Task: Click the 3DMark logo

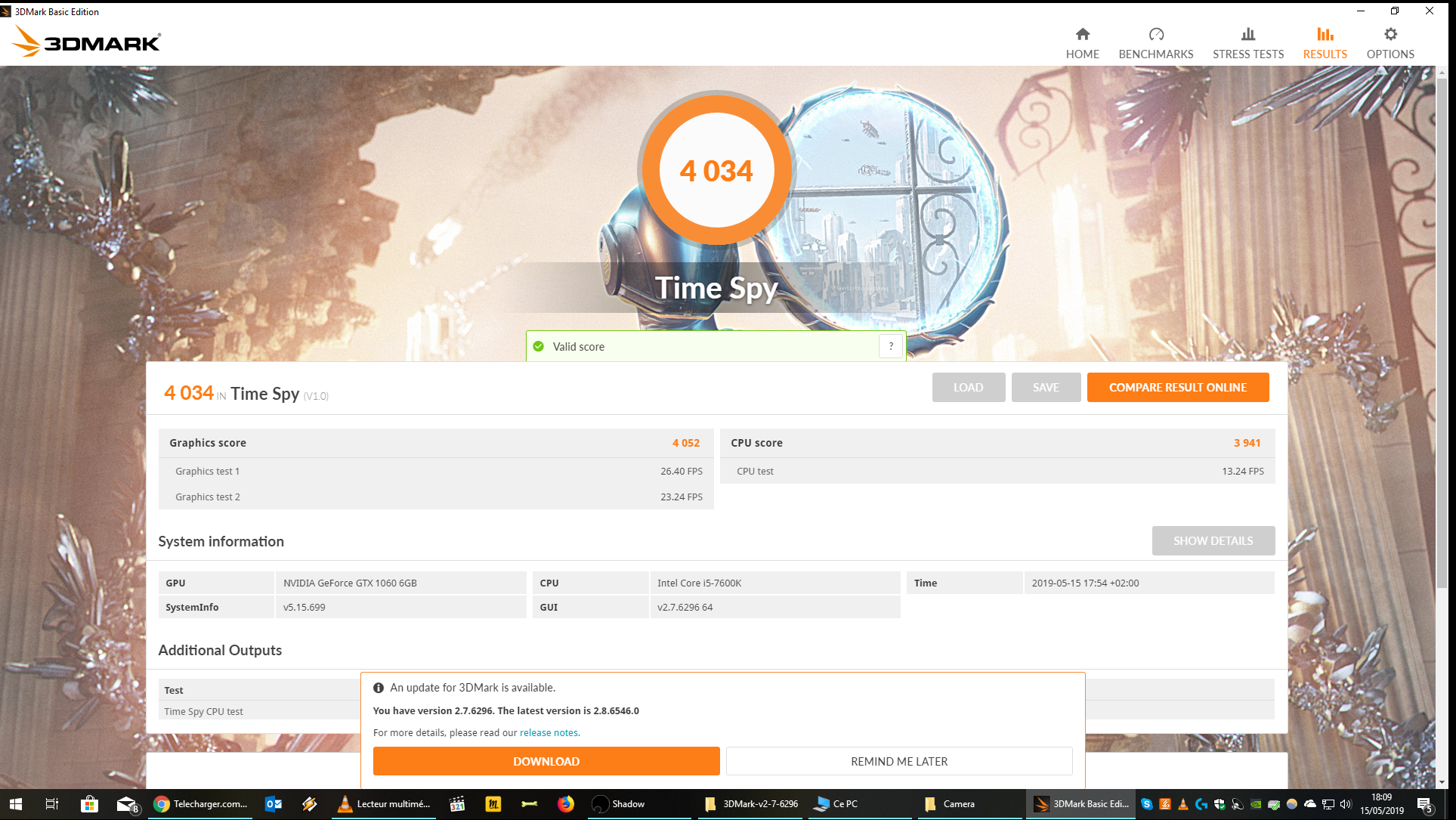Action: point(87,42)
